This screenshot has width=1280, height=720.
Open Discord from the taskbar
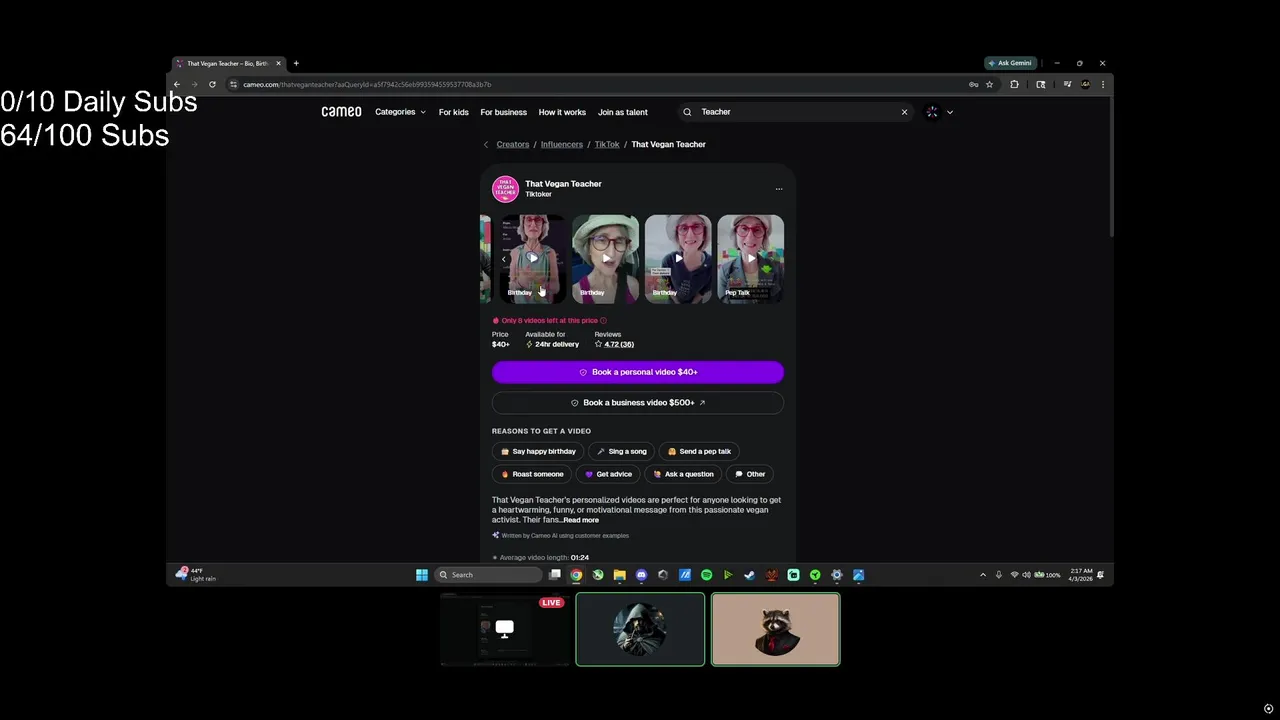coord(641,575)
